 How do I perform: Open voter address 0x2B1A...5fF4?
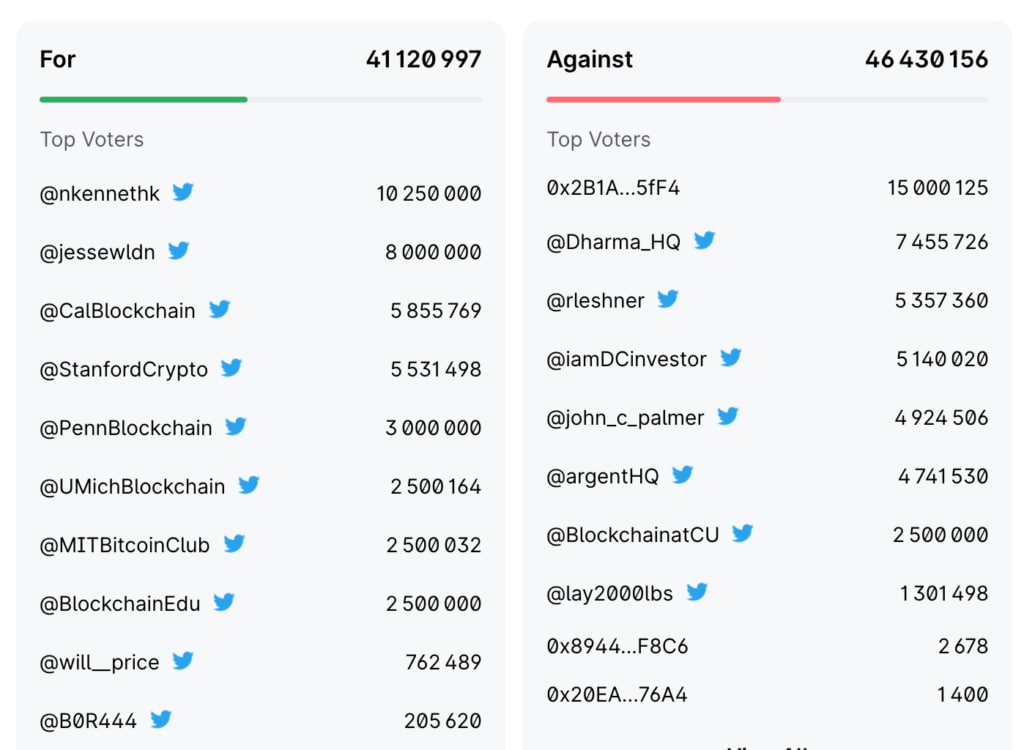613,188
